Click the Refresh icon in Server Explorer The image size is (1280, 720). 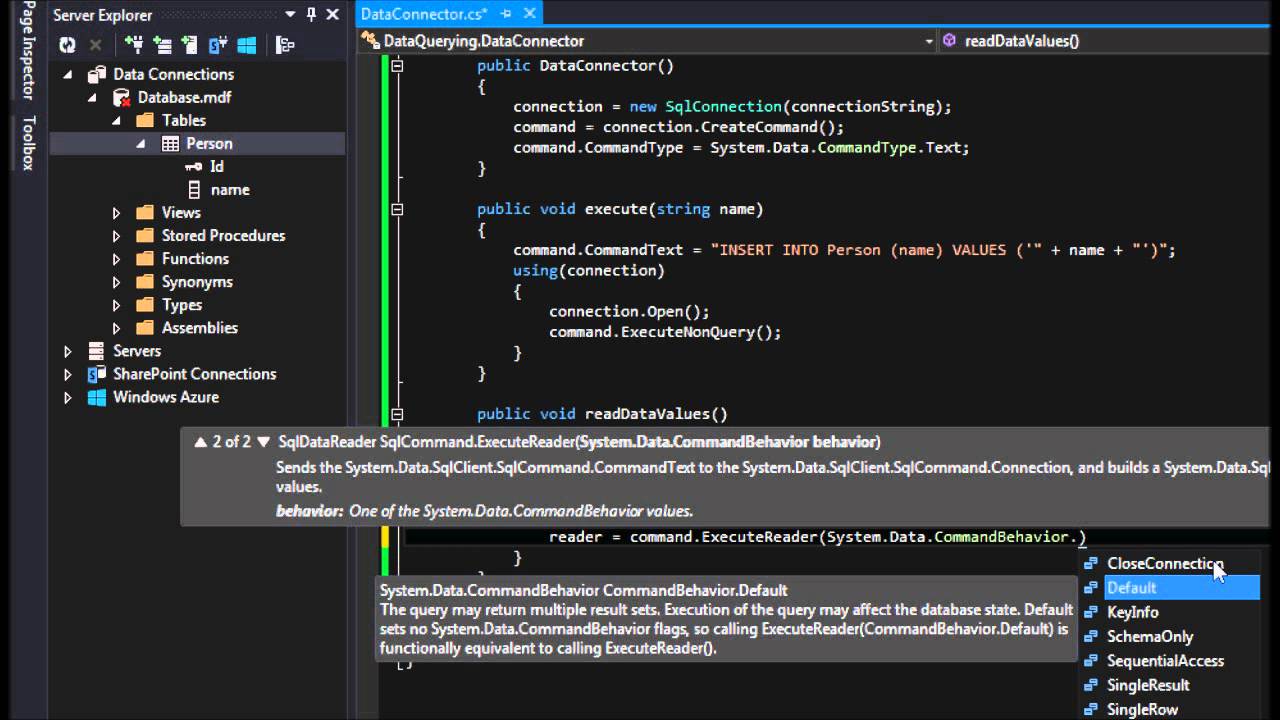(67, 45)
